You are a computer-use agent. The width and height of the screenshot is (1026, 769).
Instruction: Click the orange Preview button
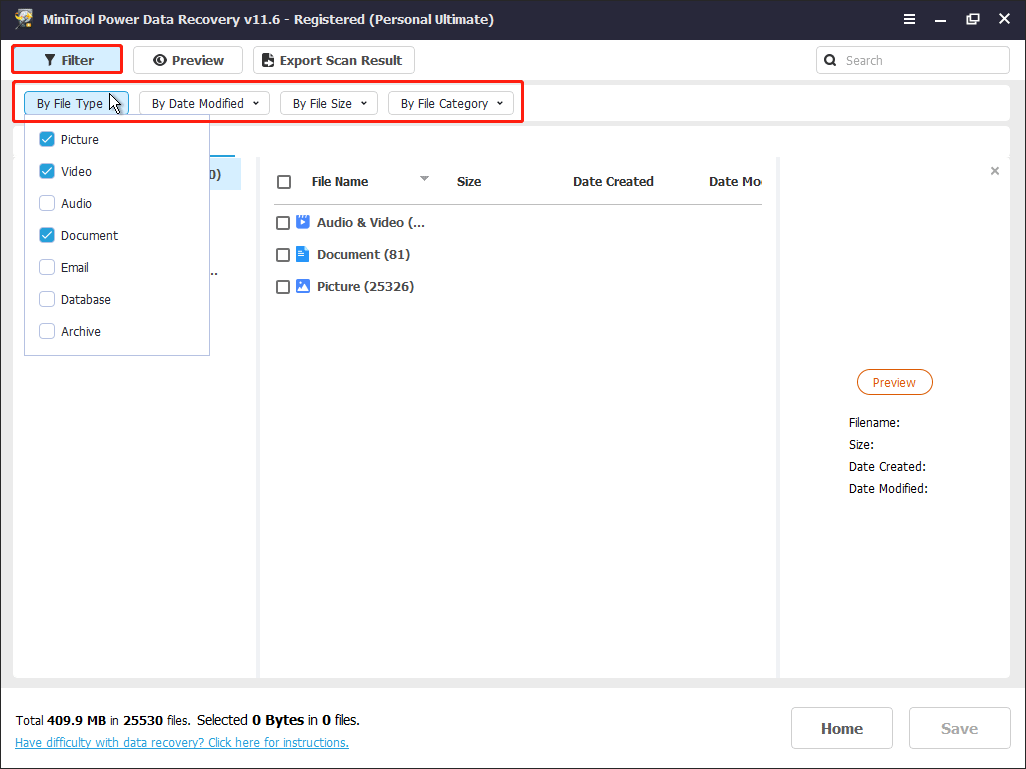894,382
